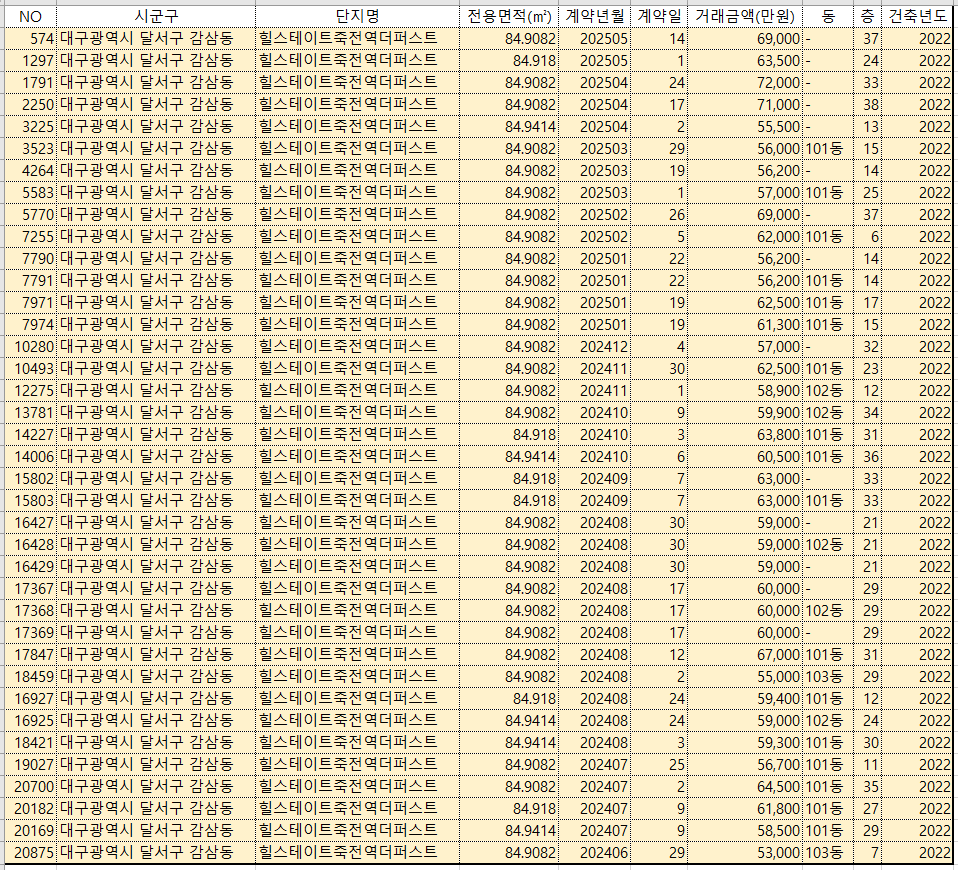Click NO cell 1297
Viewport: 958px width, 870px height.
(x=31, y=60)
